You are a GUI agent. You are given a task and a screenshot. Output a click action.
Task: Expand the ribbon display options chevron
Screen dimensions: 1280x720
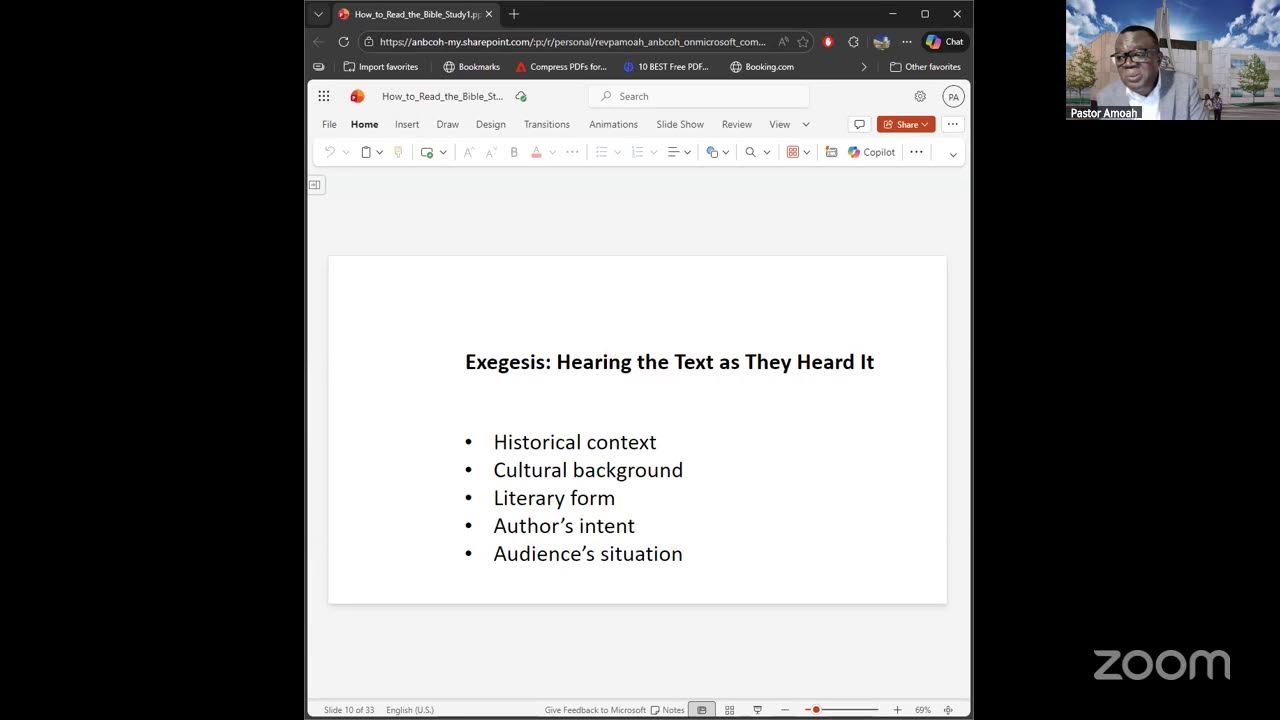click(953, 154)
